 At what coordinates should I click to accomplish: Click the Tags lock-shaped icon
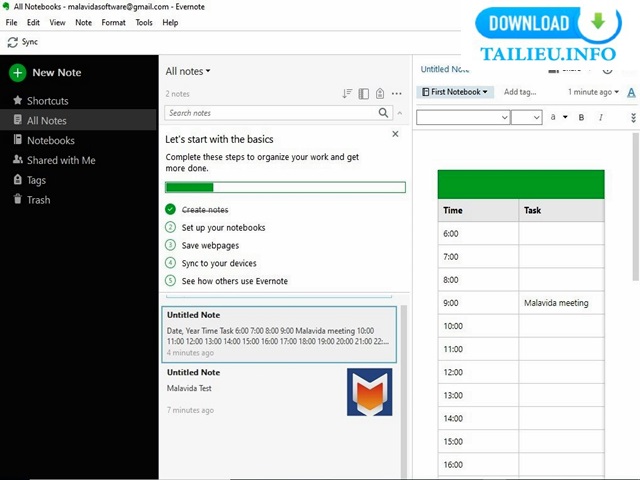18,179
